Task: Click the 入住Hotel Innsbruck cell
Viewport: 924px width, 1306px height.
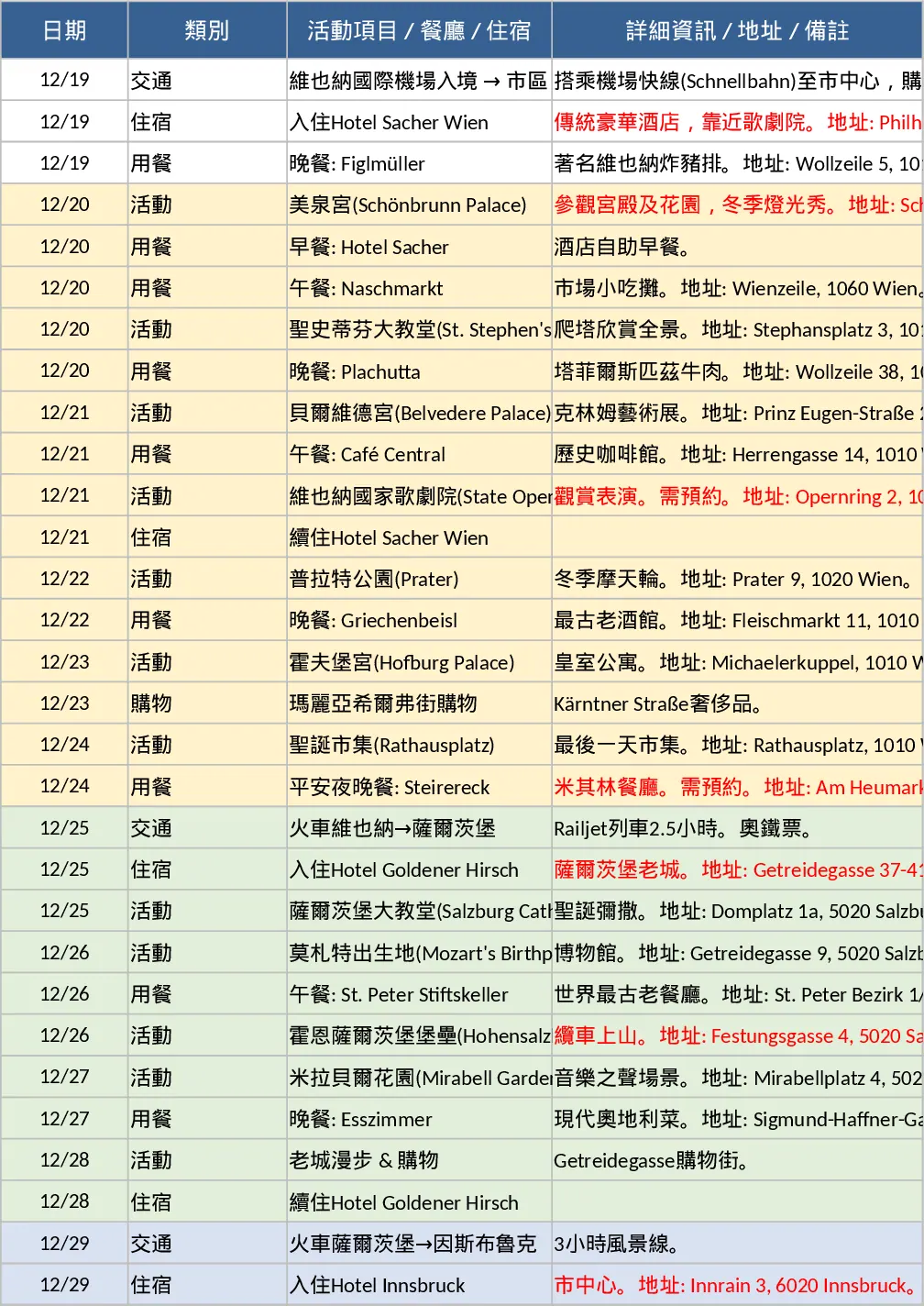Action: point(419,1285)
